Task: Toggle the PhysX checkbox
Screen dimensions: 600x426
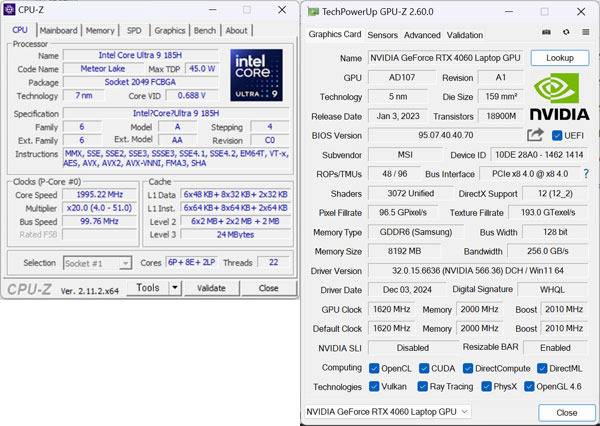Action: 486,386
